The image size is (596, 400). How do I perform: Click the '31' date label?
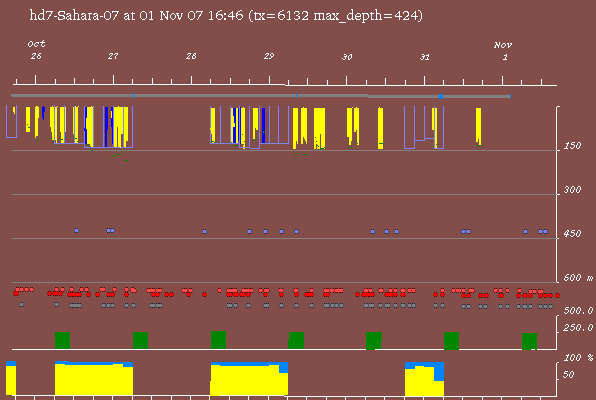tap(425, 57)
